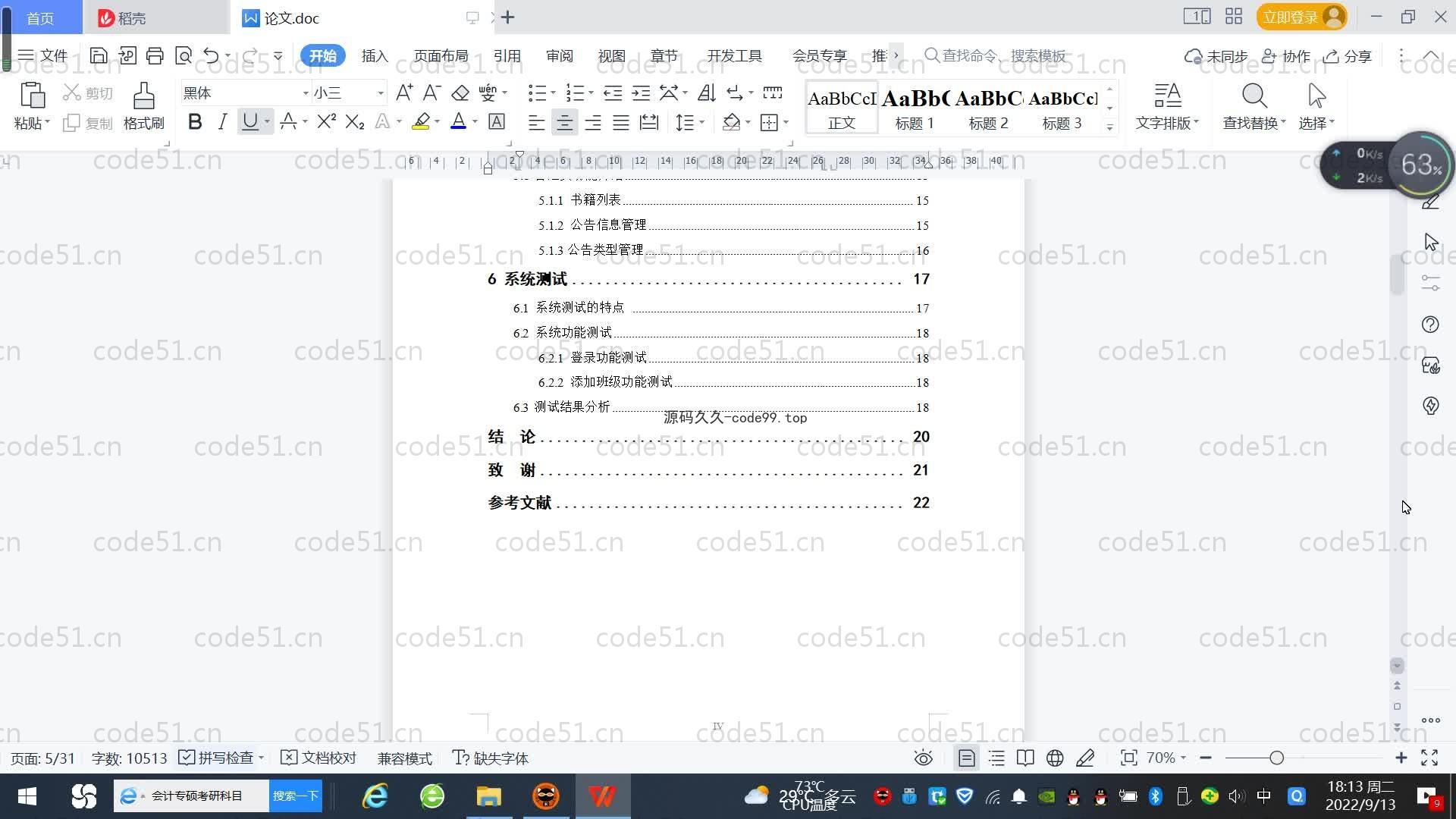
Task: Toggle reading mode book icon in status bar
Action: pyautogui.click(x=1025, y=758)
